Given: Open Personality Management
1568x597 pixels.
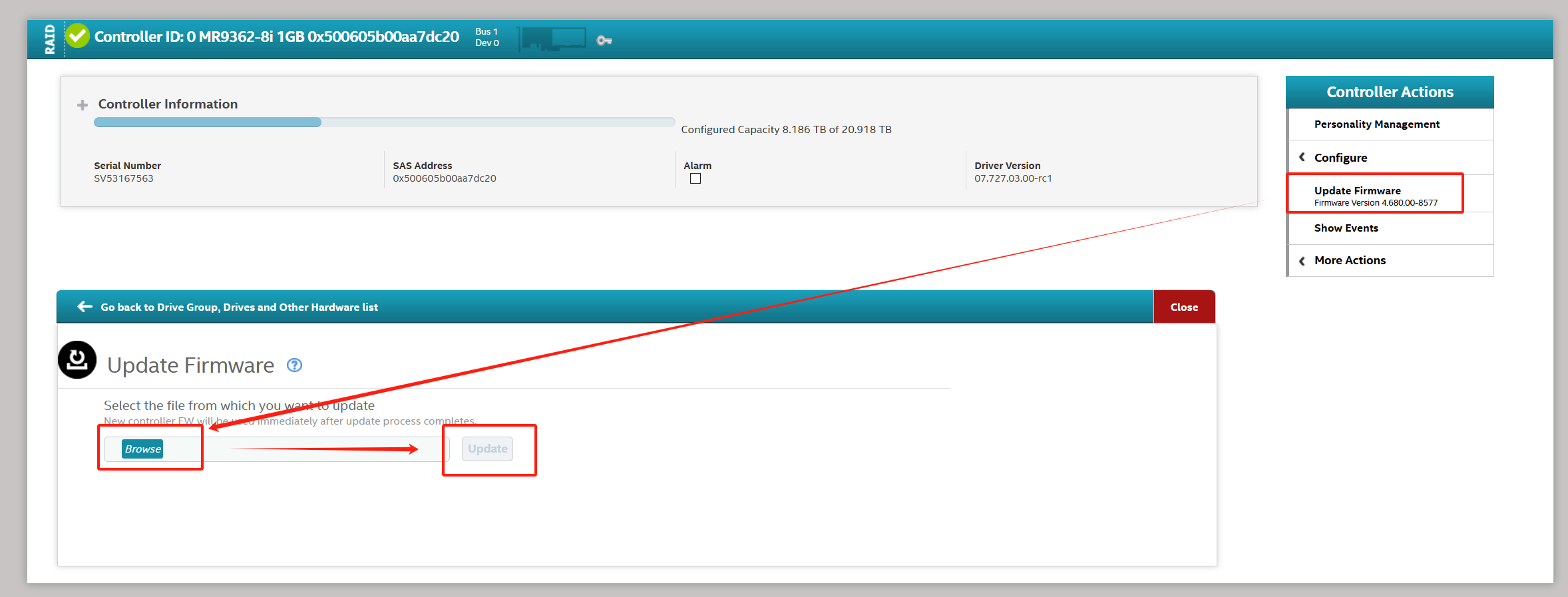Looking at the screenshot, I should pyautogui.click(x=1376, y=124).
